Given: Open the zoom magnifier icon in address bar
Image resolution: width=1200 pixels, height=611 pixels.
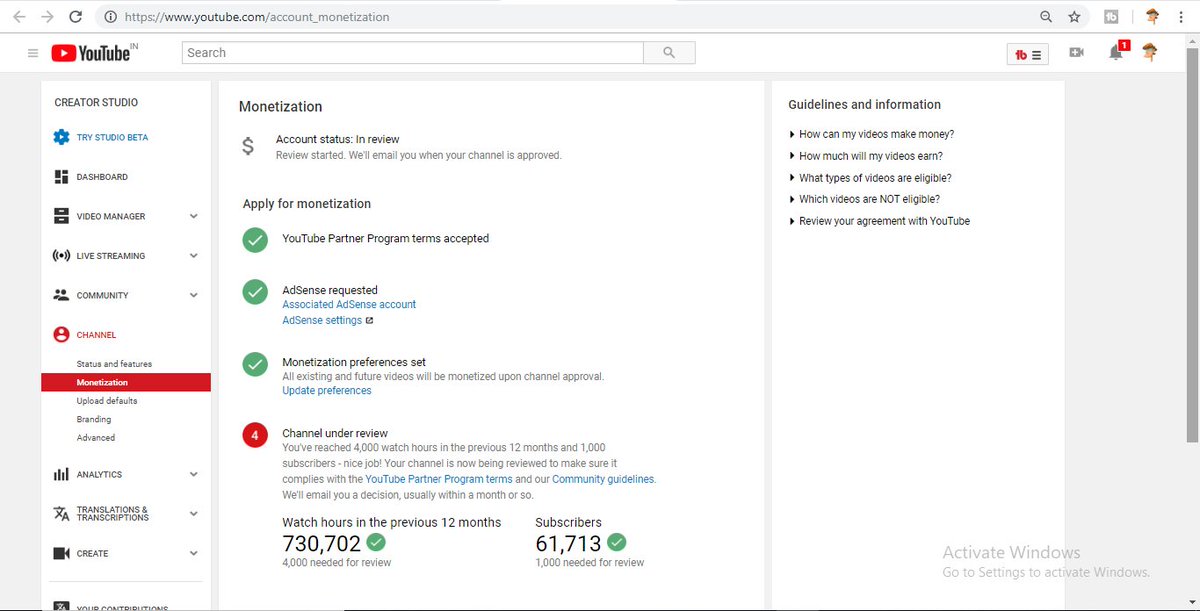Looking at the screenshot, I should coord(1046,17).
